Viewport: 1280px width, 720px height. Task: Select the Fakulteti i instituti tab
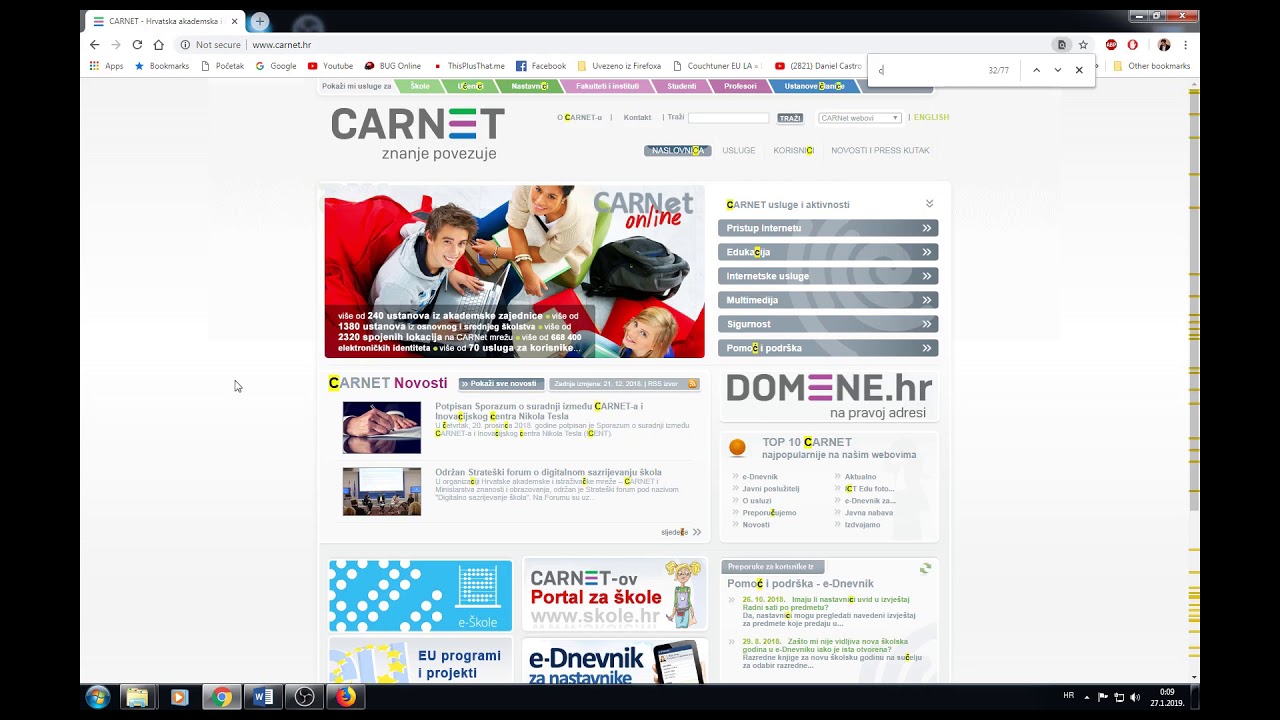[x=607, y=86]
